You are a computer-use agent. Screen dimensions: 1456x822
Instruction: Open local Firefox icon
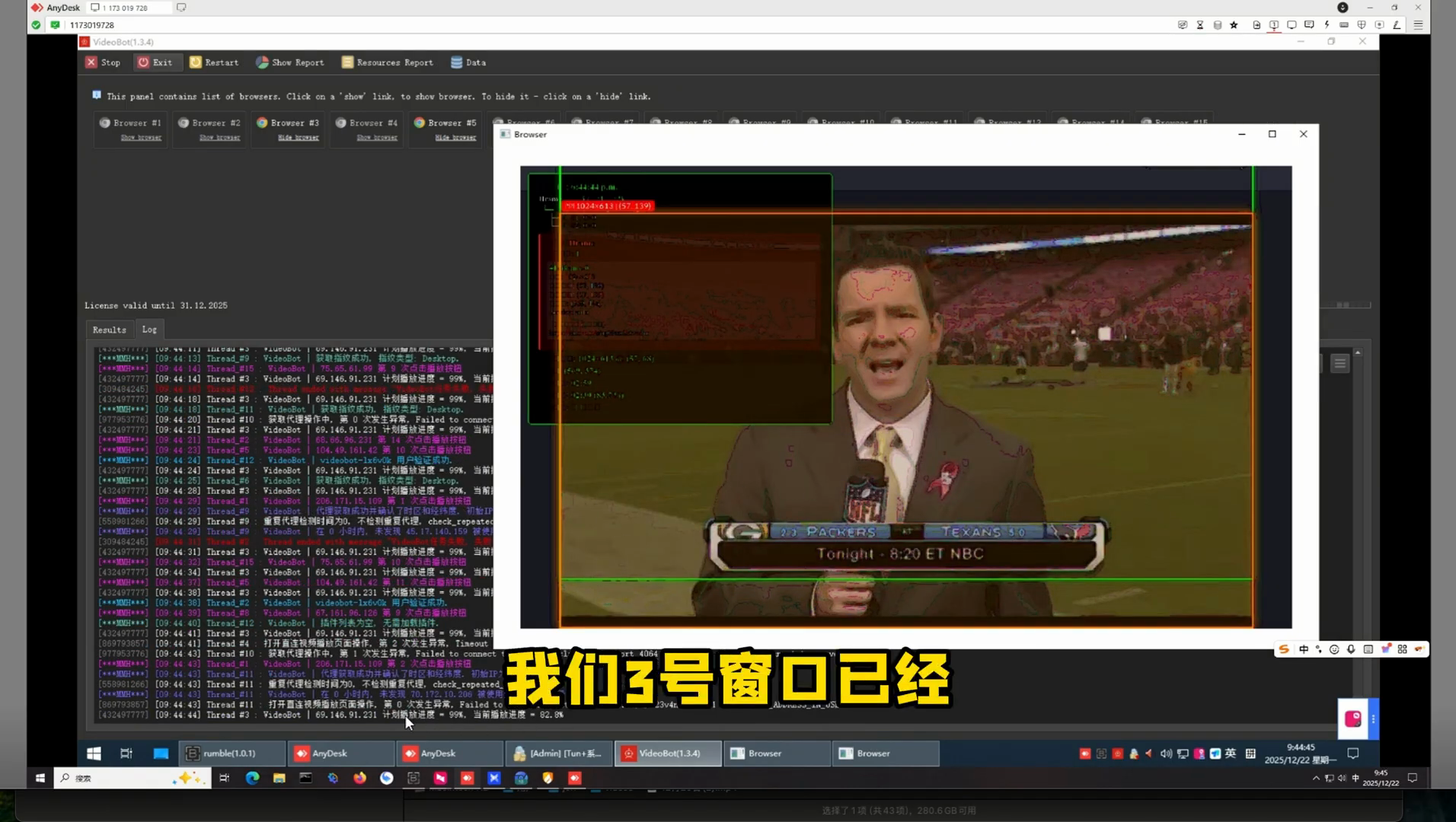coord(359,778)
